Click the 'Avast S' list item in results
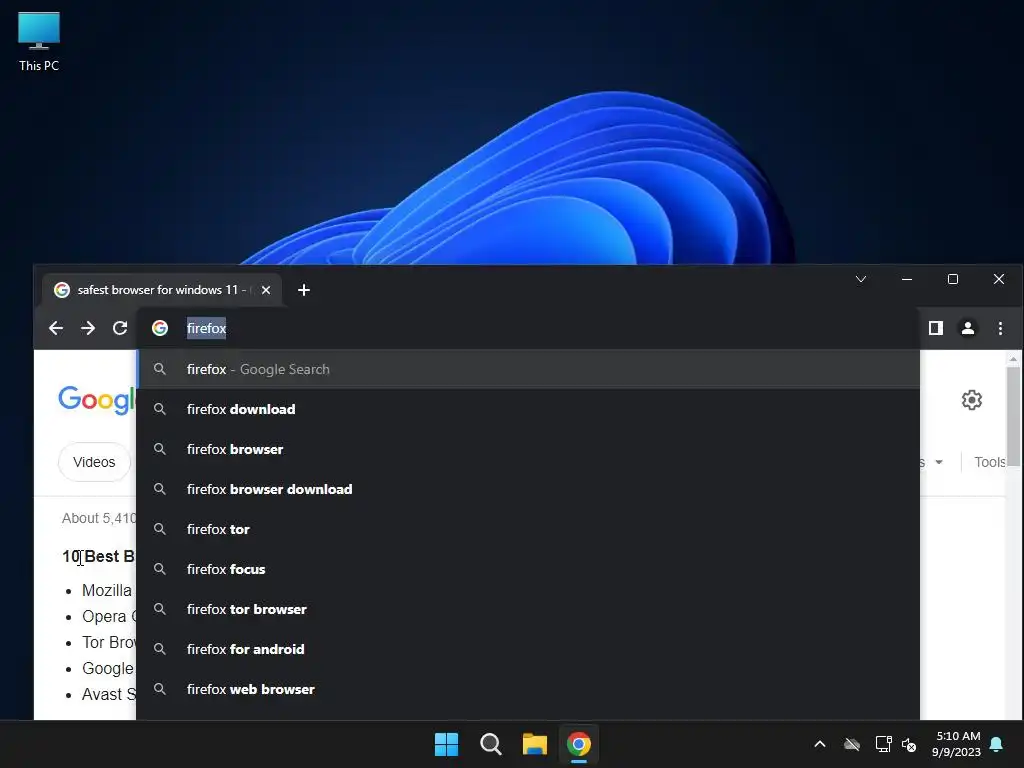 coord(109,694)
